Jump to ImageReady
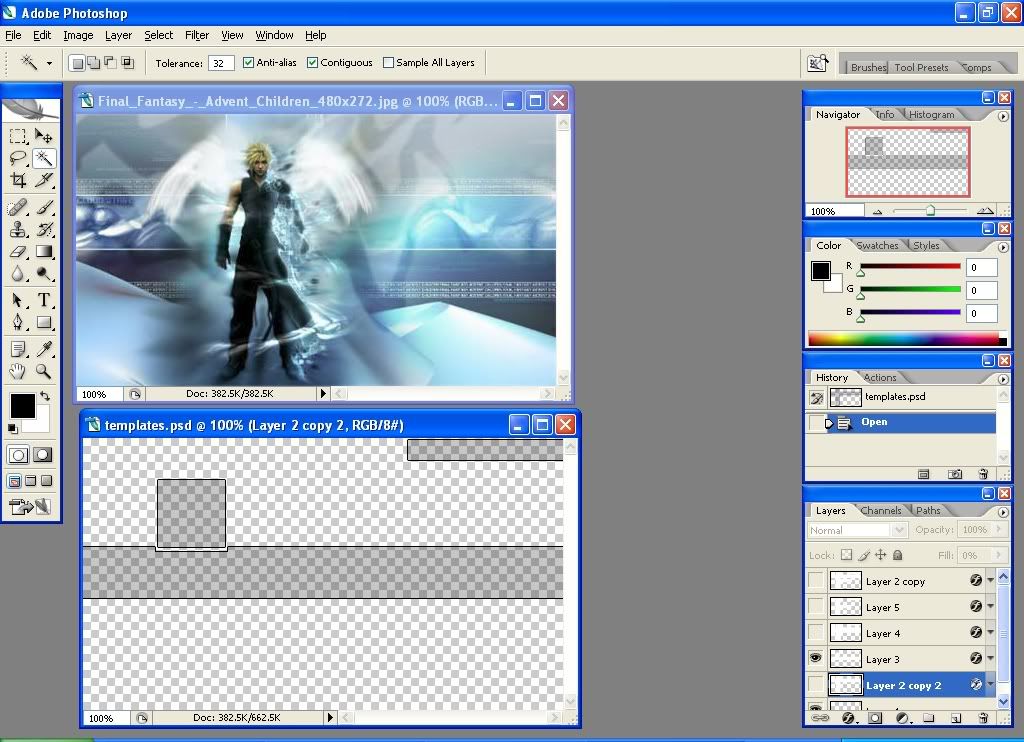The height and width of the screenshot is (742, 1024). tap(29, 506)
